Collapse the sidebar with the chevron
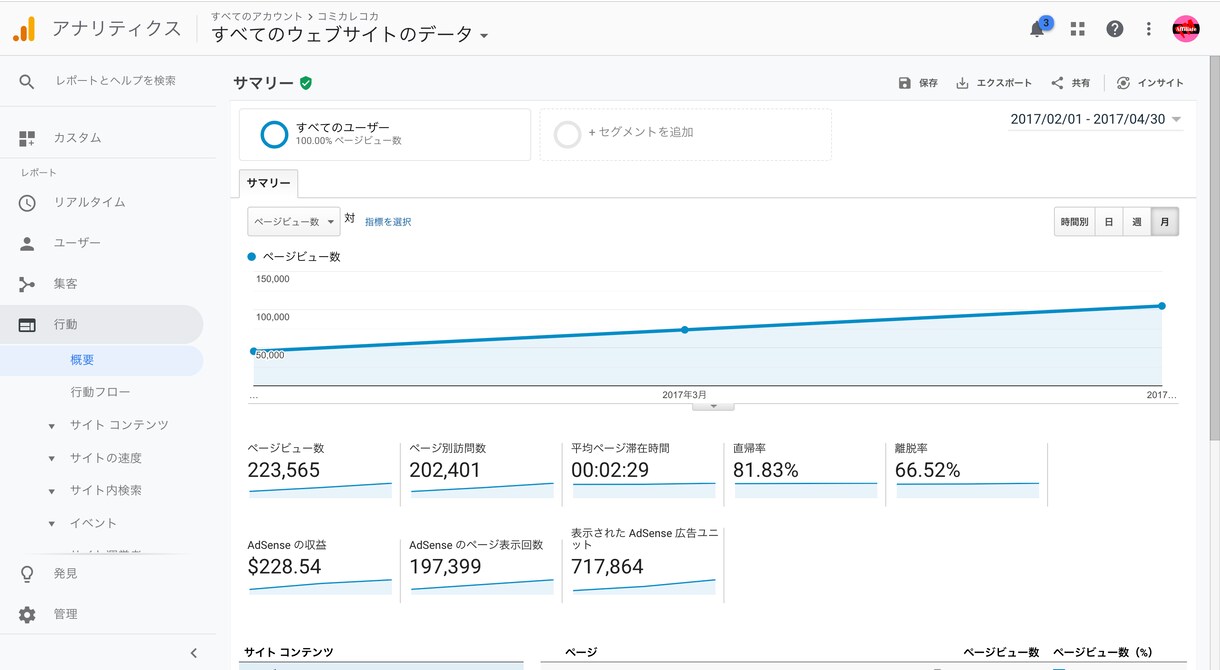The width and height of the screenshot is (1220, 670). tap(194, 653)
